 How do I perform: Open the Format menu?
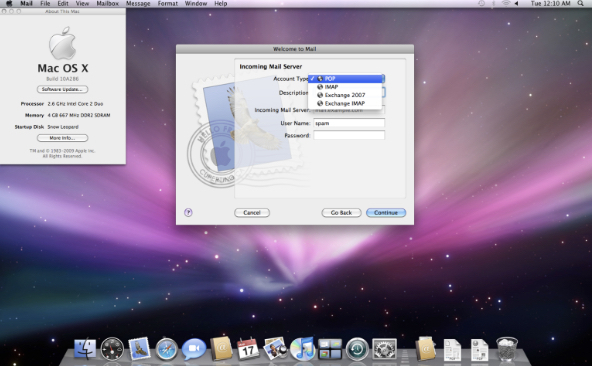pyautogui.click(x=168, y=3)
